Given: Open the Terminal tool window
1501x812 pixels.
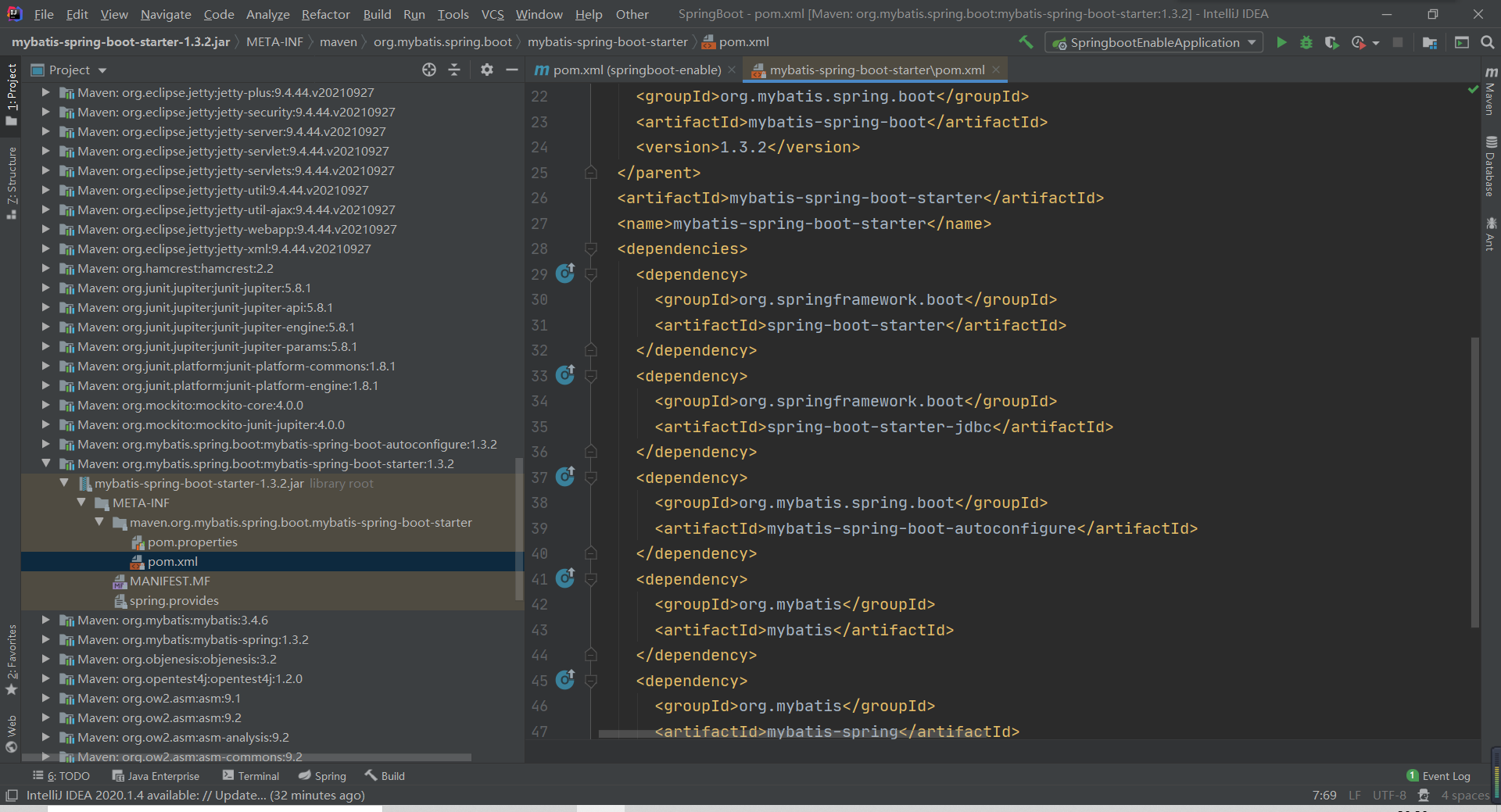Looking at the screenshot, I should (x=251, y=776).
